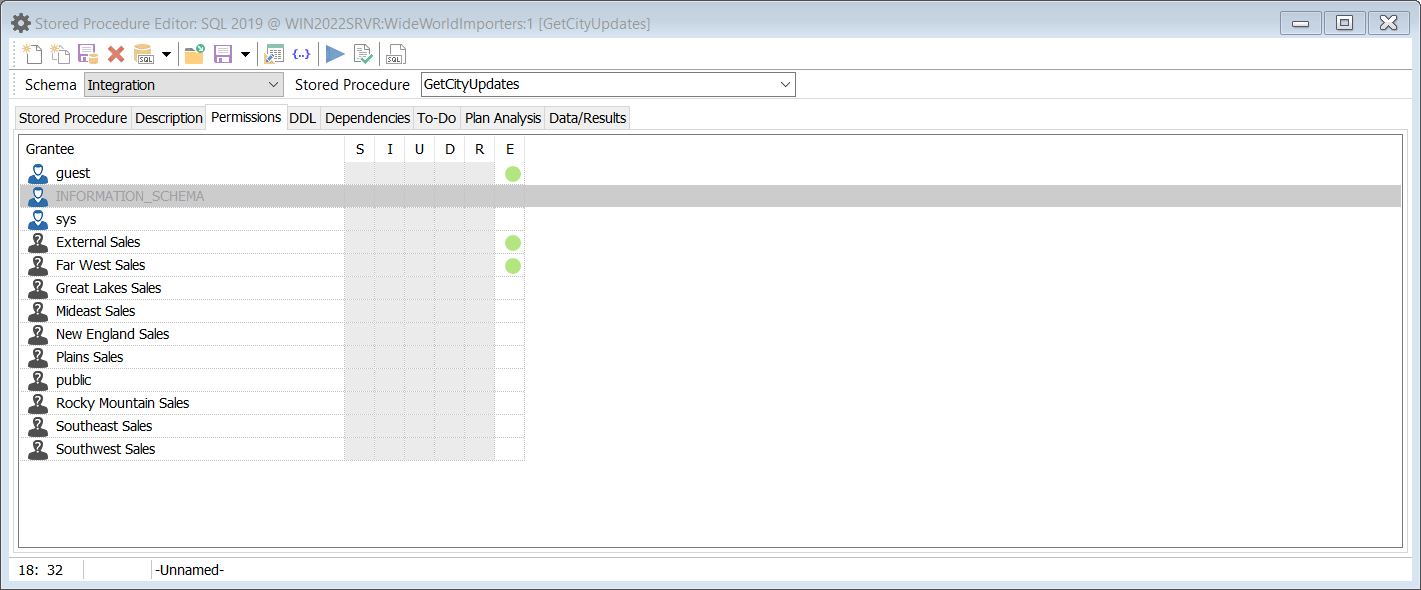Image resolution: width=1421 pixels, height=590 pixels.
Task: Select the Rocky Mountain Sales grantee row
Action: click(122, 403)
